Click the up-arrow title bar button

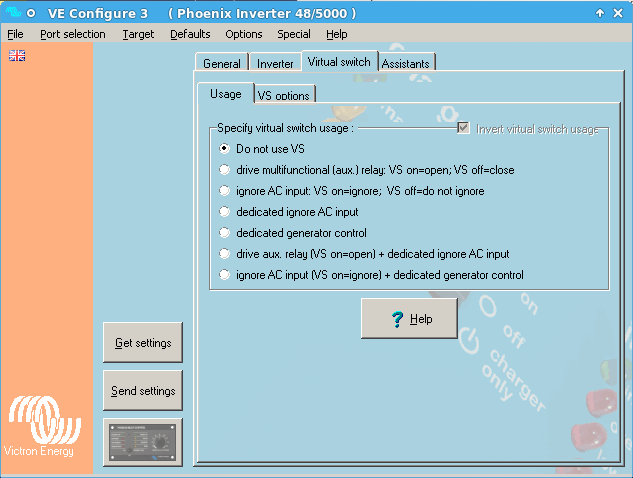(600, 13)
